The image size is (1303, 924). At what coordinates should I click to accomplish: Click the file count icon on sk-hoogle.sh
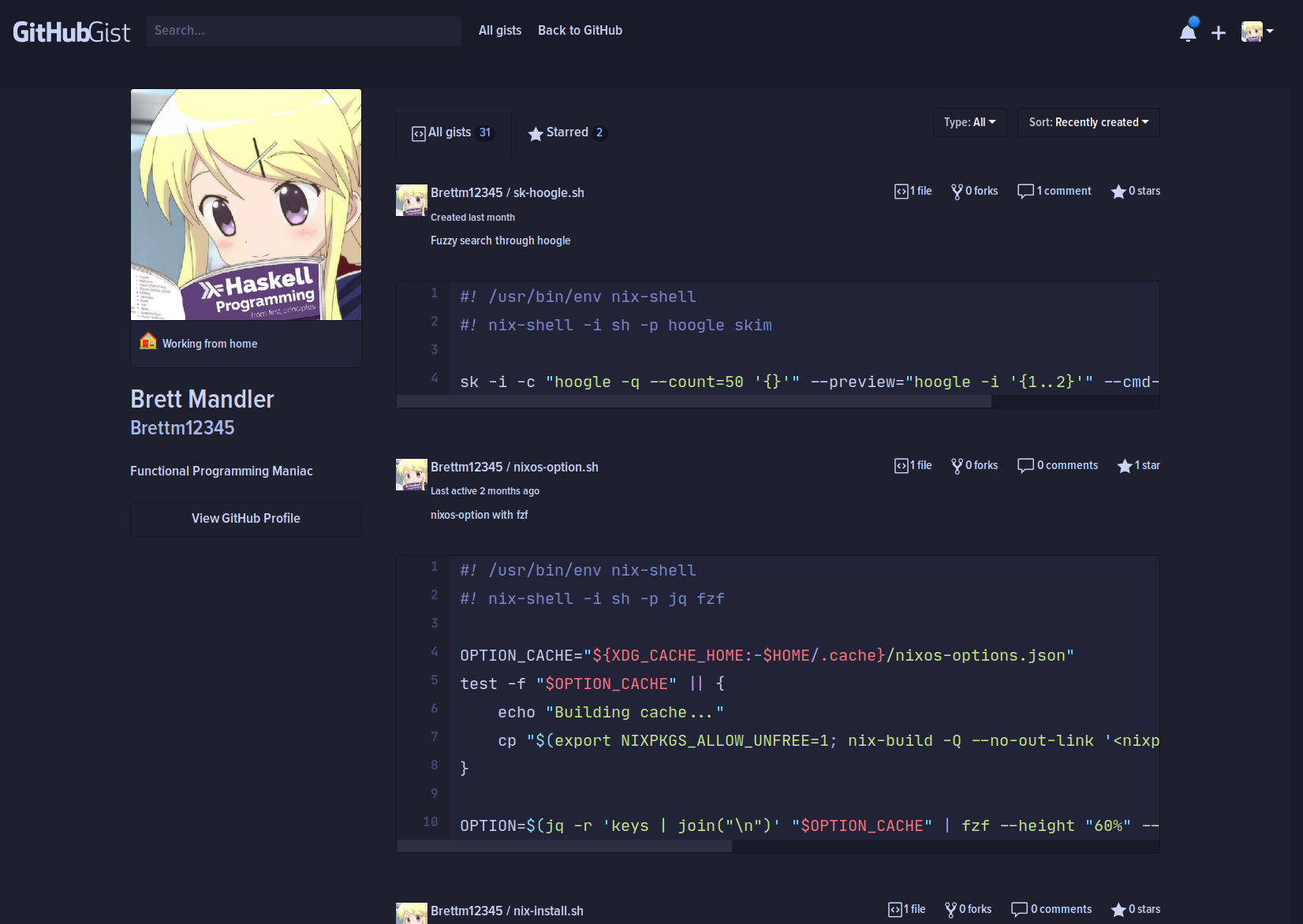pyautogui.click(x=913, y=191)
